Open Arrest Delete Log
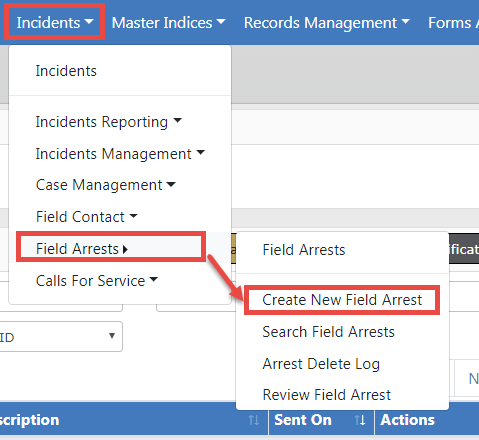The width and height of the screenshot is (479, 440). 321,364
